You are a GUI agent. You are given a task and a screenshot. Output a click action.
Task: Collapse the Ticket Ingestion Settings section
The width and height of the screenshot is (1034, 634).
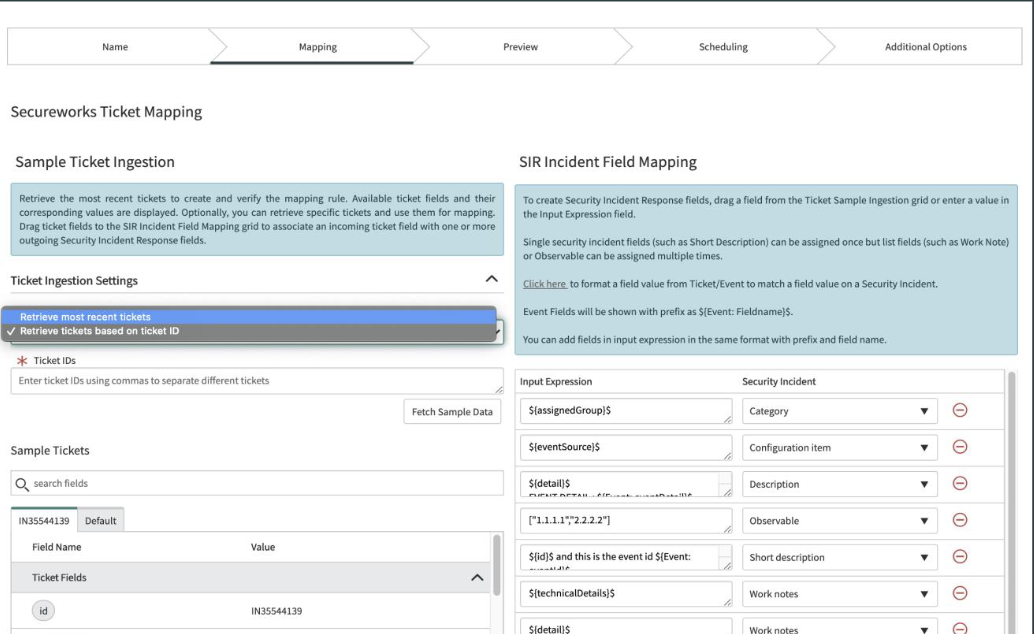[x=491, y=279]
